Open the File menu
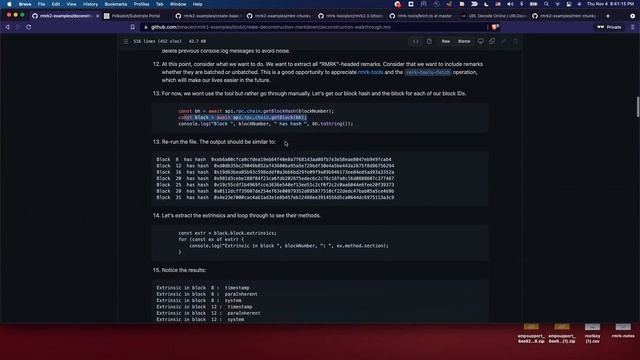Viewport: 640px width, 360px height. (41, 4)
